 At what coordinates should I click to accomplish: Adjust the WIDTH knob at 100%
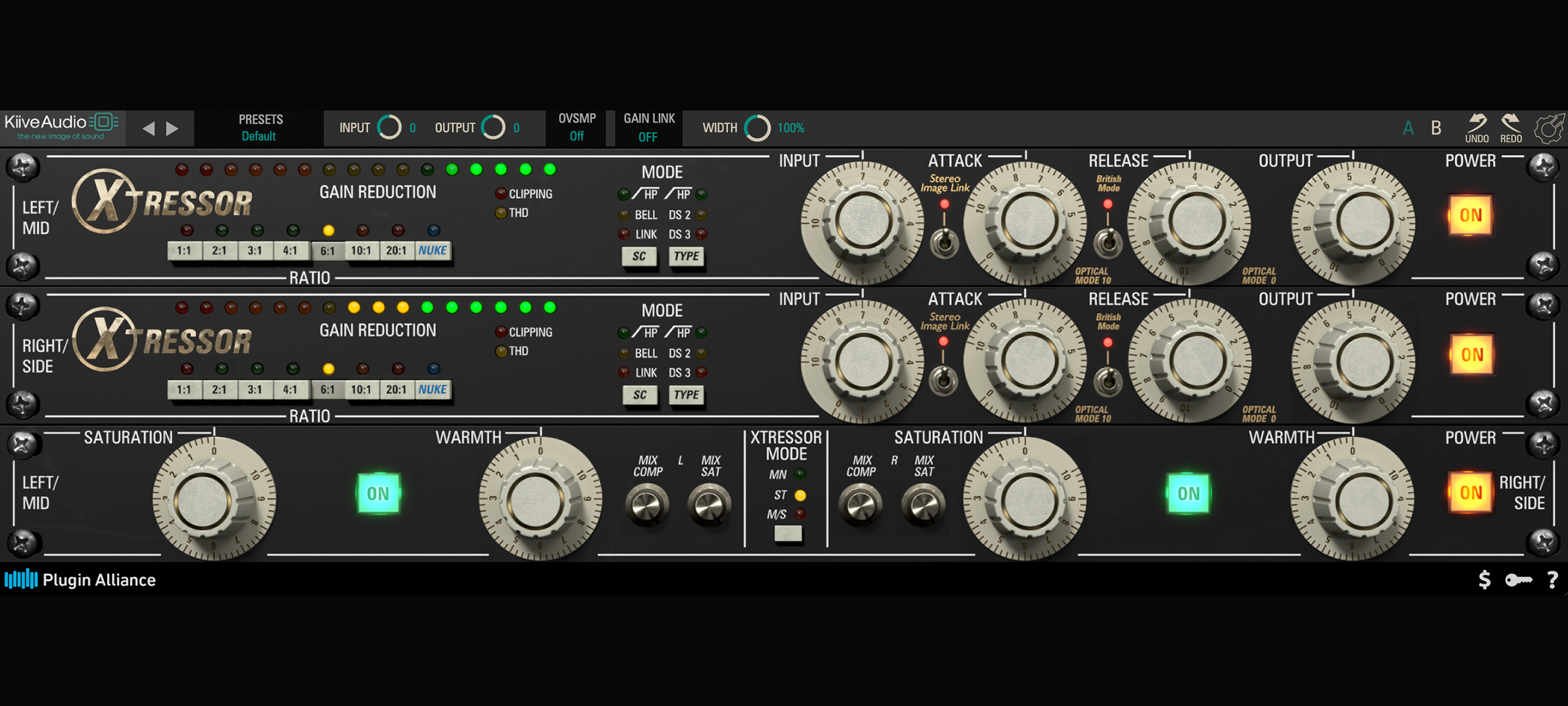click(757, 127)
